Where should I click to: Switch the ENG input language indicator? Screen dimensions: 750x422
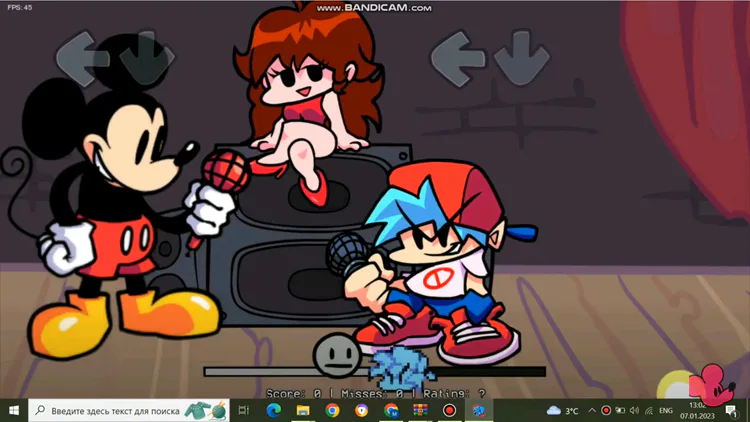click(x=666, y=411)
